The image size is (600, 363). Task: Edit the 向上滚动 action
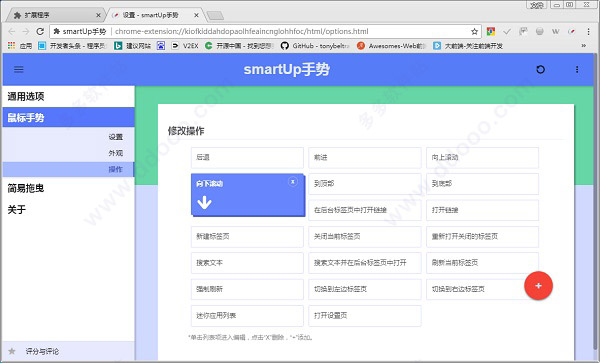[482, 158]
